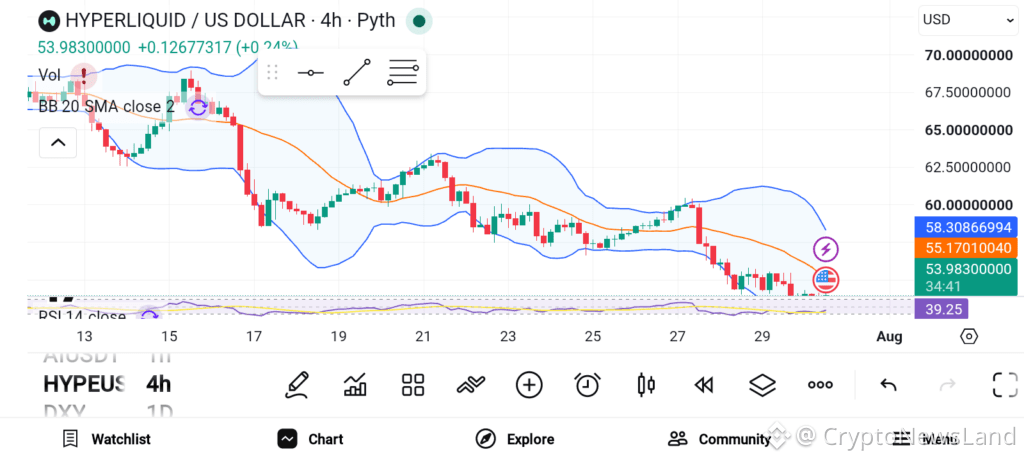The image size is (1024, 461).
Task: Click the 65.00000000 price axis label
Action: tap(969, 130)
